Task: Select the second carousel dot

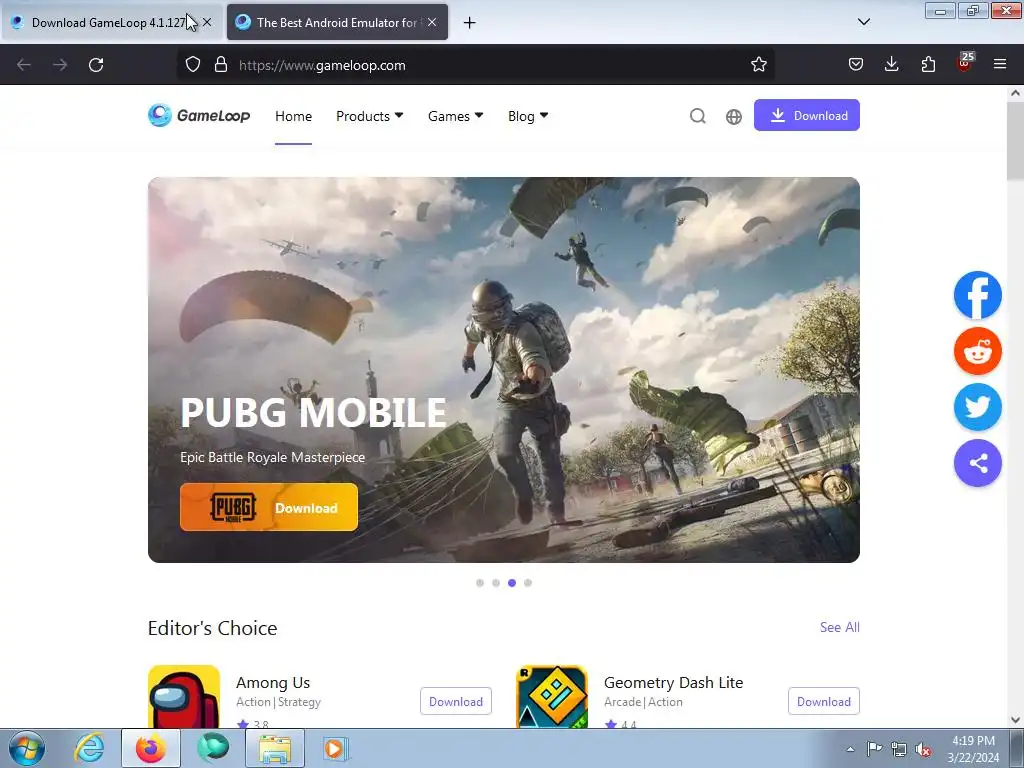Action: pos(496,583)
